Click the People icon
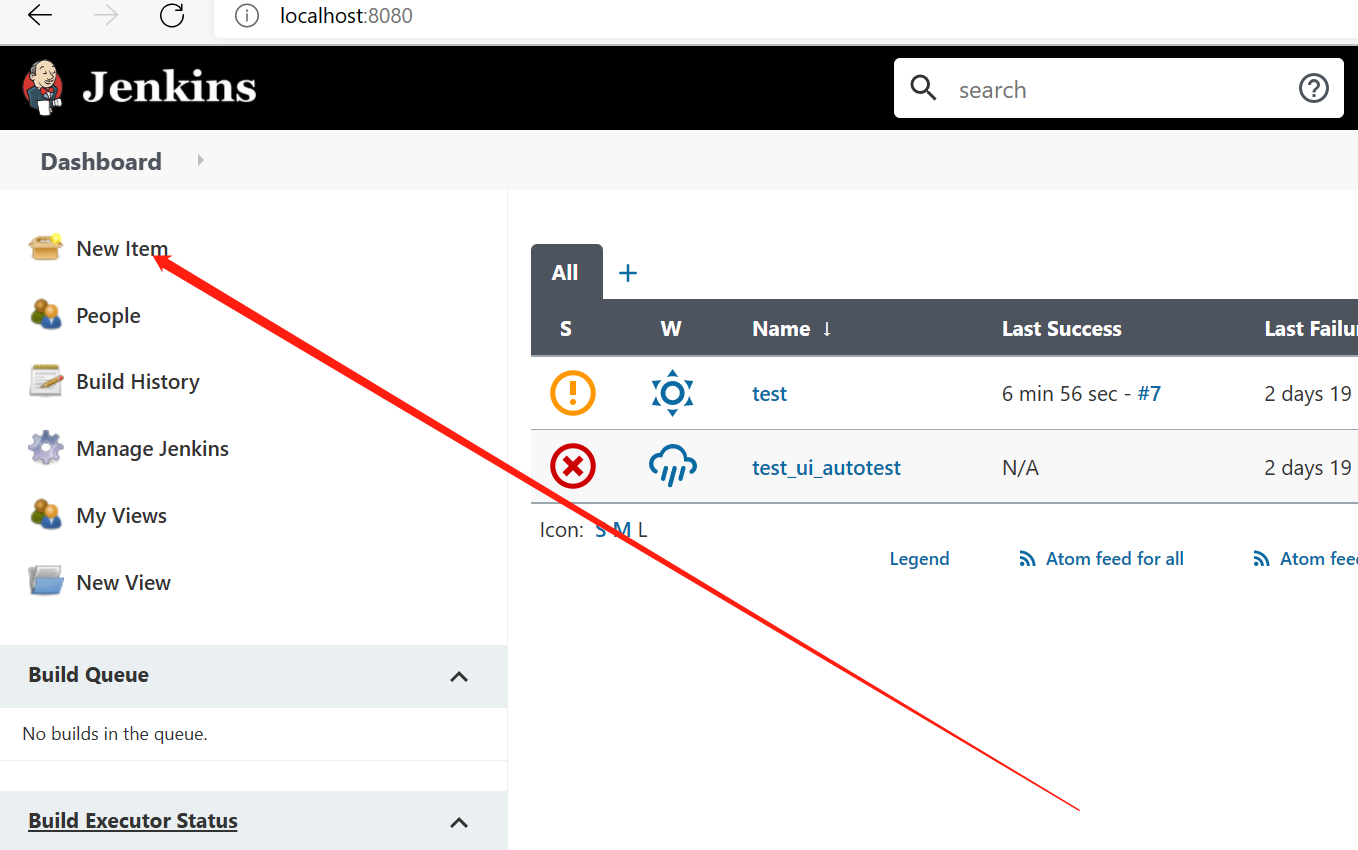This screenshot has width=1358, height=850. pyautogui.click(x=46, y=314)
